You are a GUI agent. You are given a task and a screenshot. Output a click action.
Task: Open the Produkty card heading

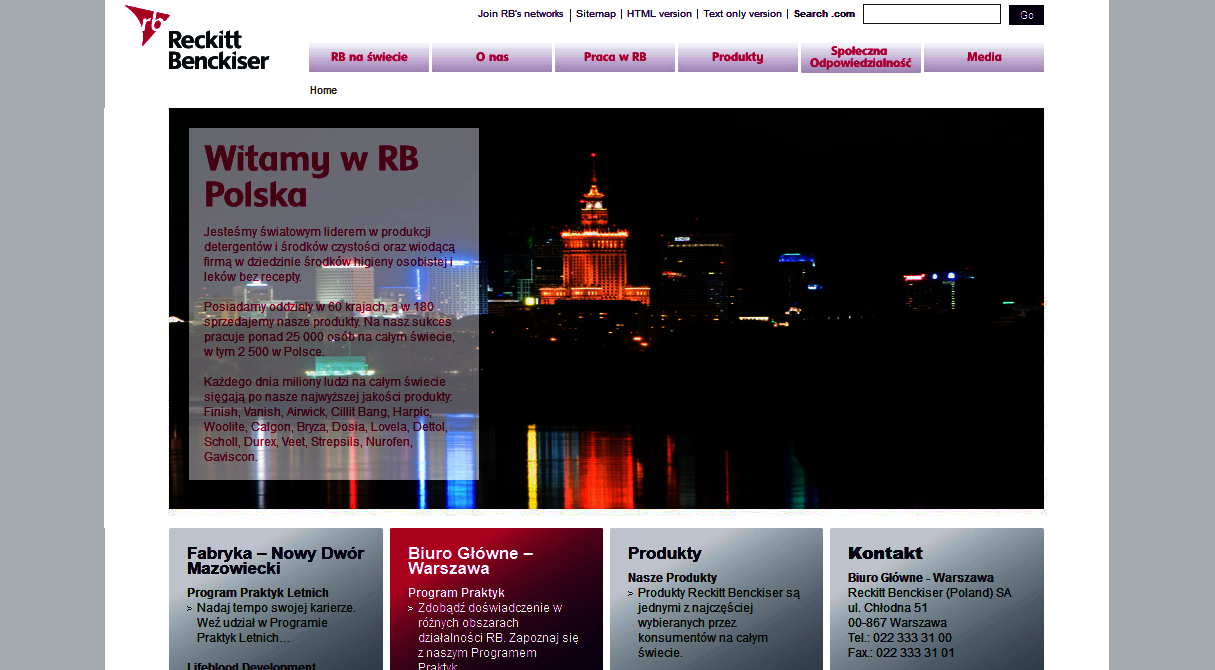(x=665, y=554)
